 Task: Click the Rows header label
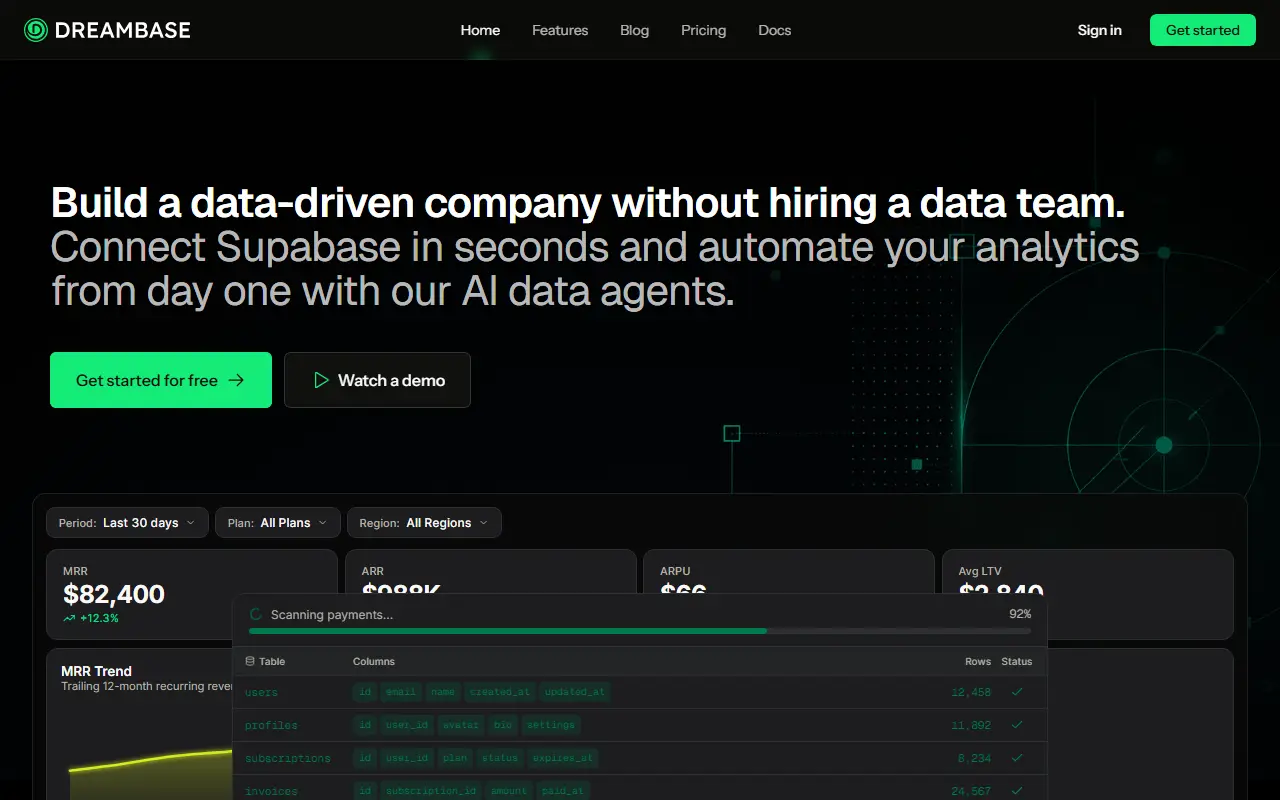coord(978,661)
